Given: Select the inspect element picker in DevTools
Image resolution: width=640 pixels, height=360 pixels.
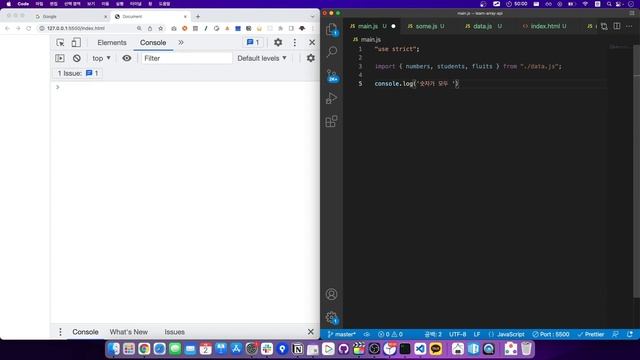Looking at the screenshot, I should coord(60,42).
